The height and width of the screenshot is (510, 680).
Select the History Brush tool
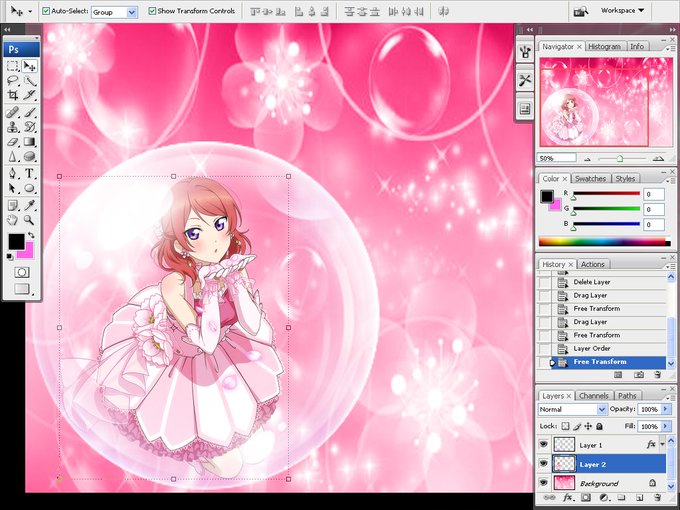[x=29, y=127]
